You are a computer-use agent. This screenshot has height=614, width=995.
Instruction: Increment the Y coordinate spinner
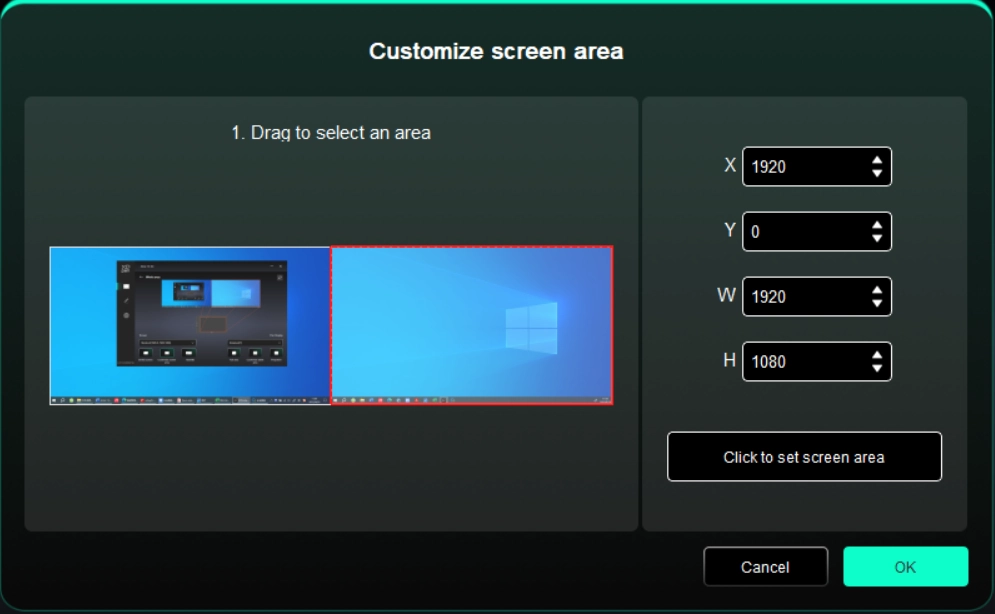[877, 225]
